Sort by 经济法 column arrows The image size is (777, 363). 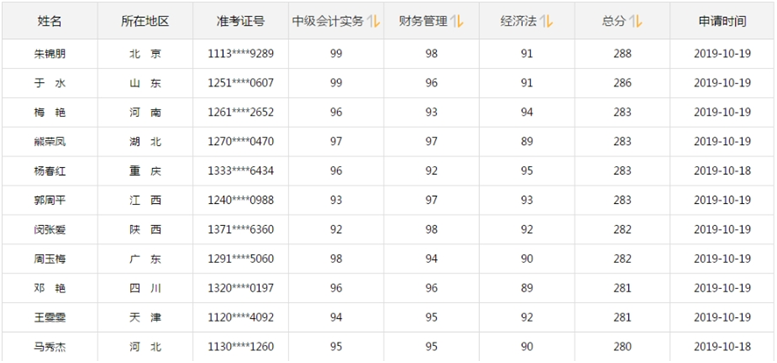[547, 21]
